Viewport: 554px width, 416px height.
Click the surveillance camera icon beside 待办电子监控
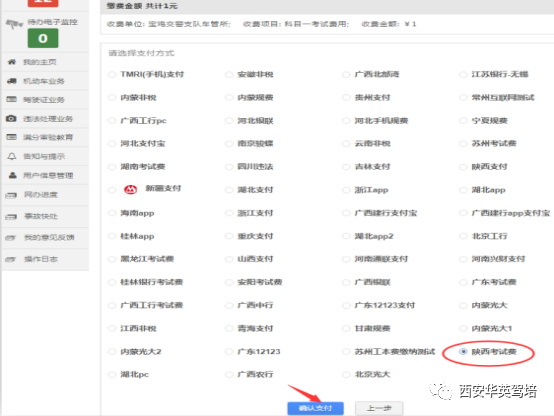pos(14,24)
